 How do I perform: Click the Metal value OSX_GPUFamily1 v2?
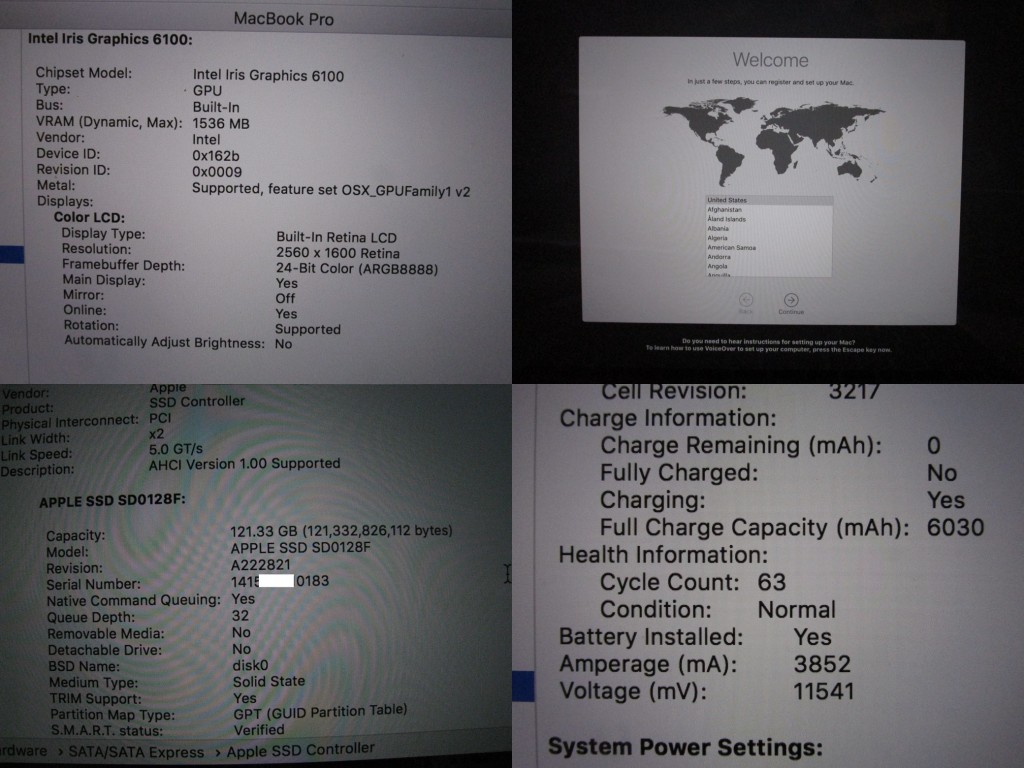(x=405, y=191)
